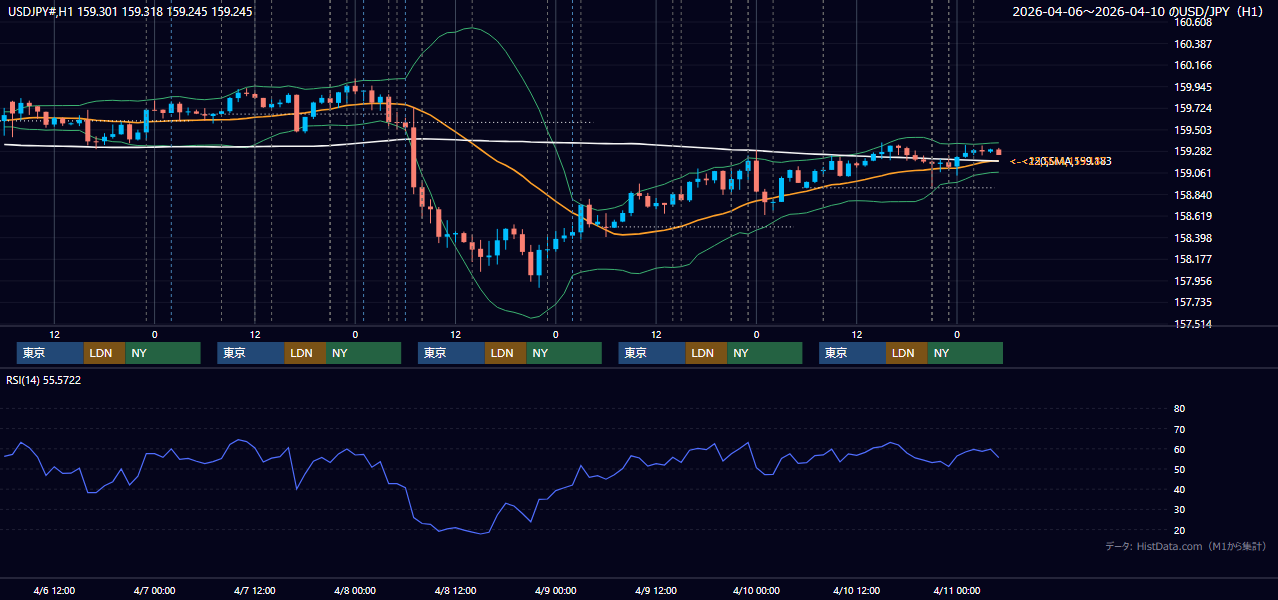
Task: Click the 4/8 12:00 date label
Action: click(x=455, y=590)
